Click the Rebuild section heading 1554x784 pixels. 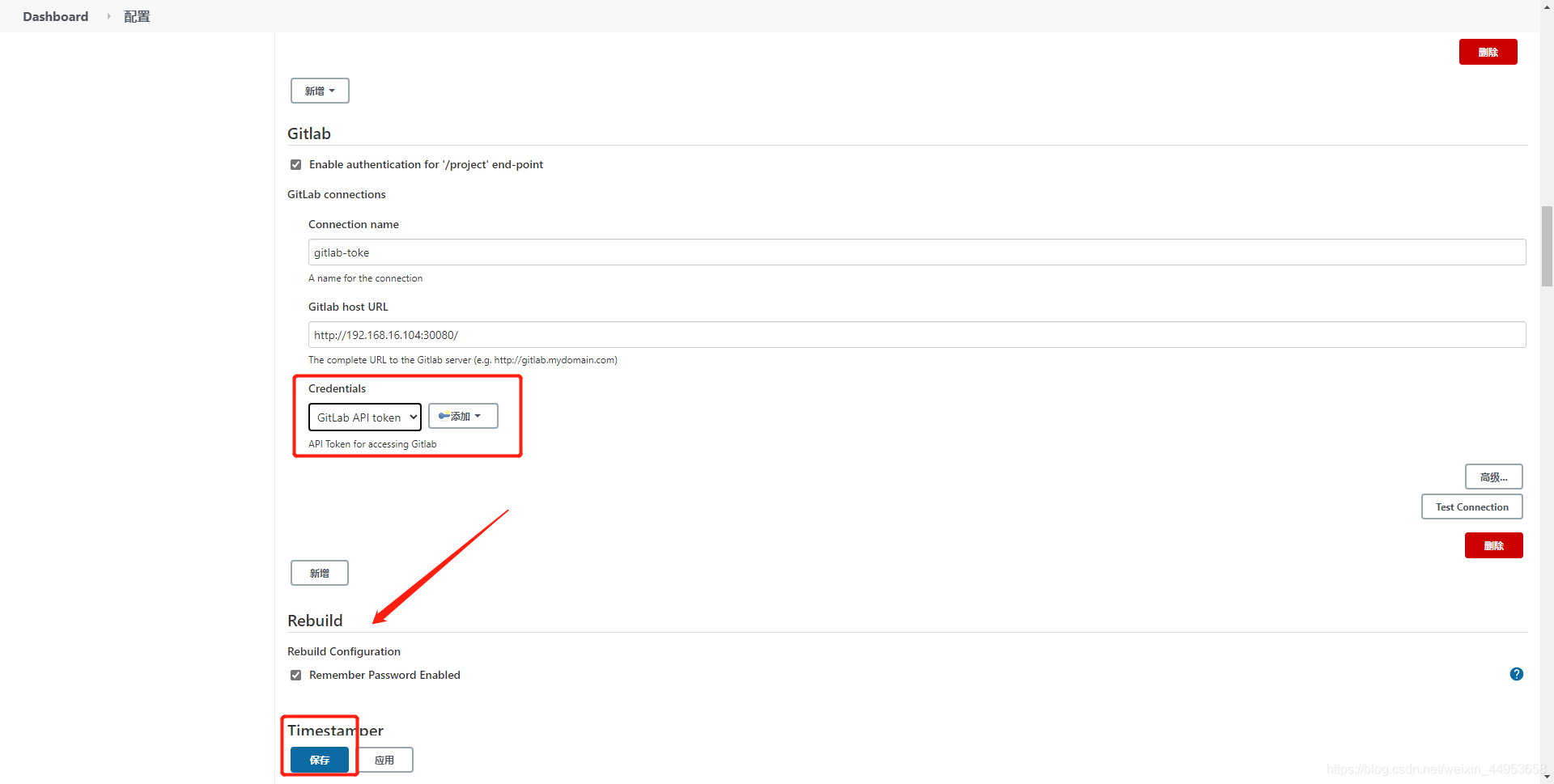[x=315, y=621]
